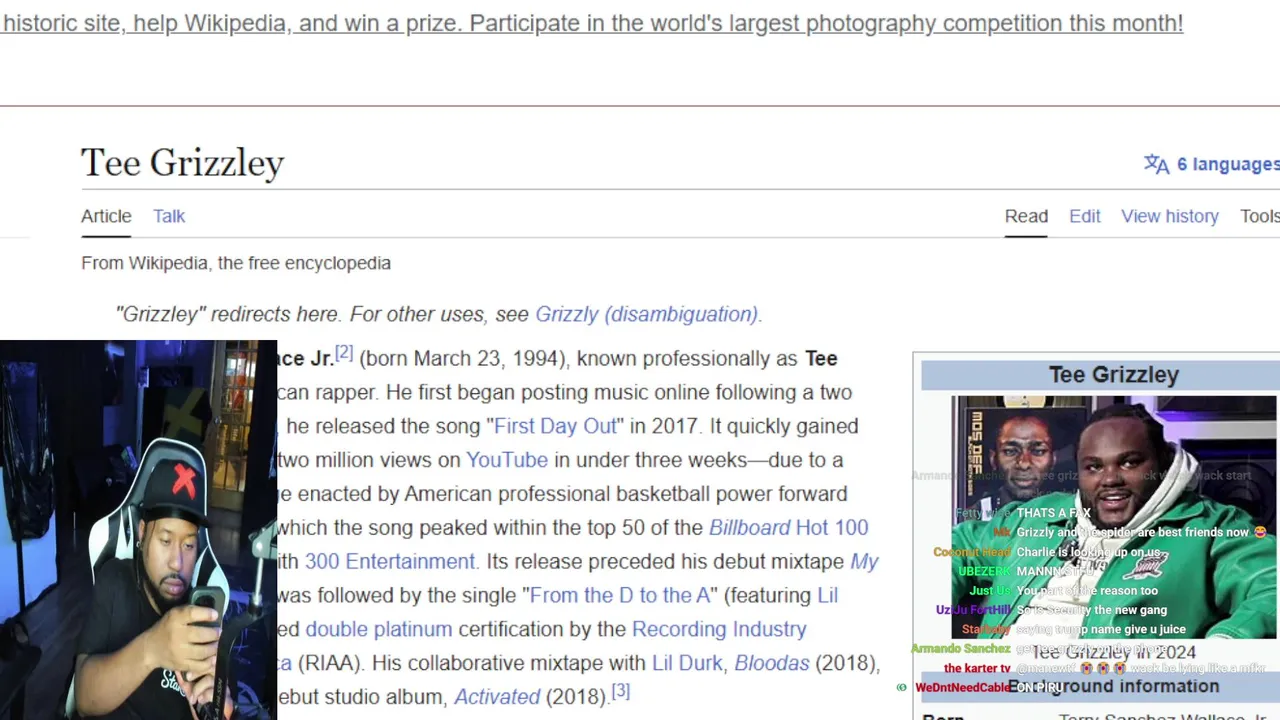
Task: Select the Read tab
Action: [x=1026, y=216]
